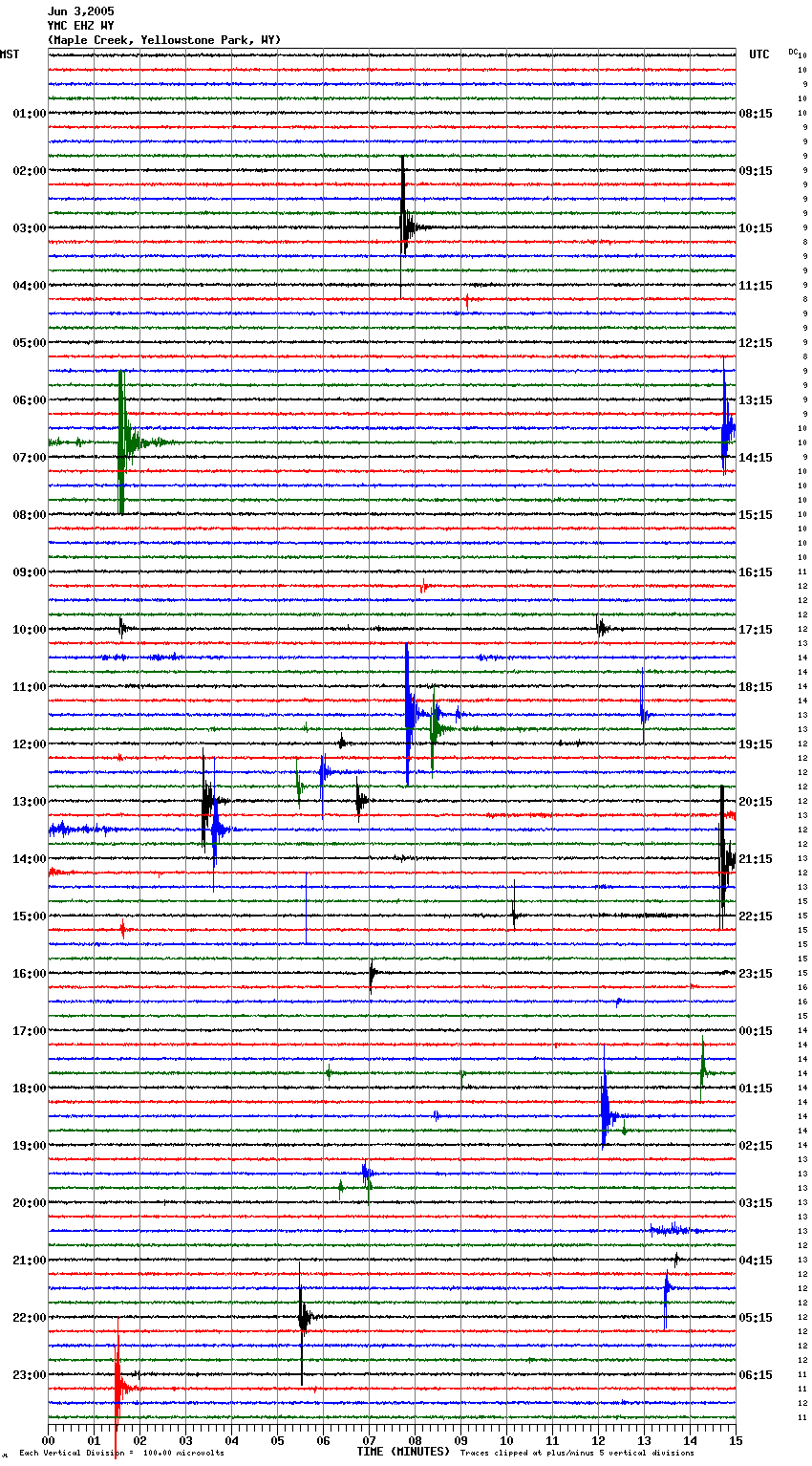Click the UTC timezone header
This screenshot has width=812, height=1466.
point(759,54)
